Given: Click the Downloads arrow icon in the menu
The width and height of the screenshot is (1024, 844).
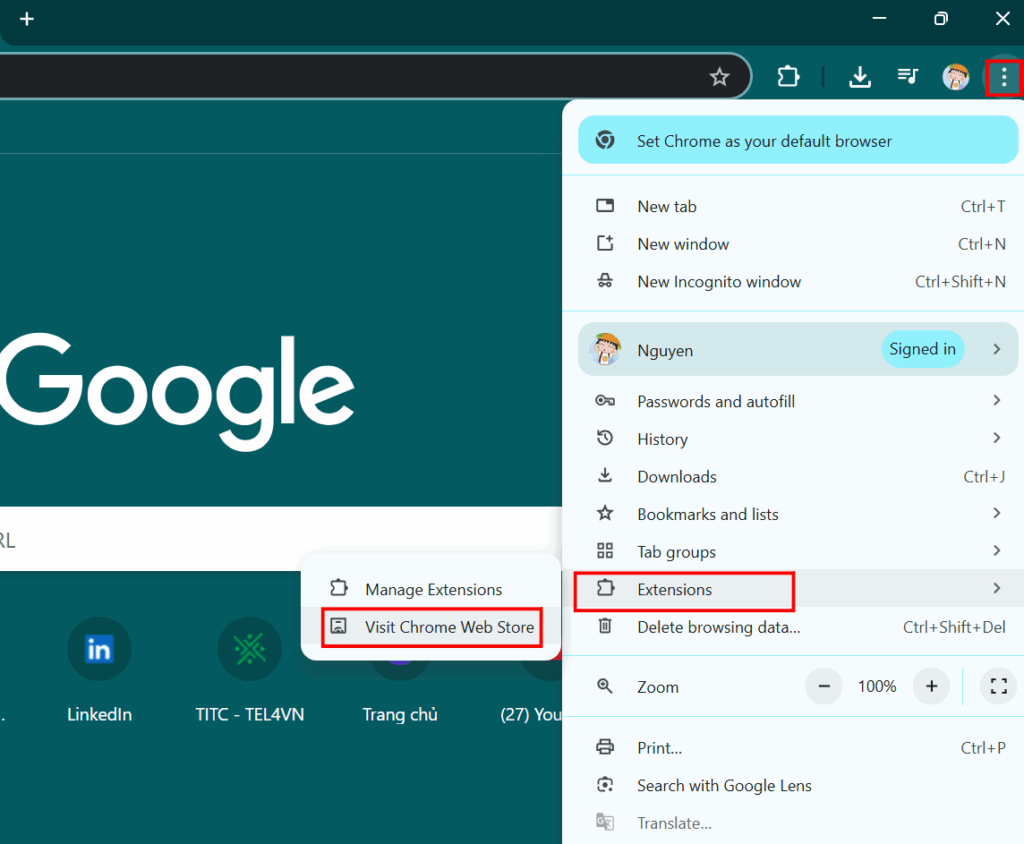Looking at the screenshot, I should tap(605, 476).
